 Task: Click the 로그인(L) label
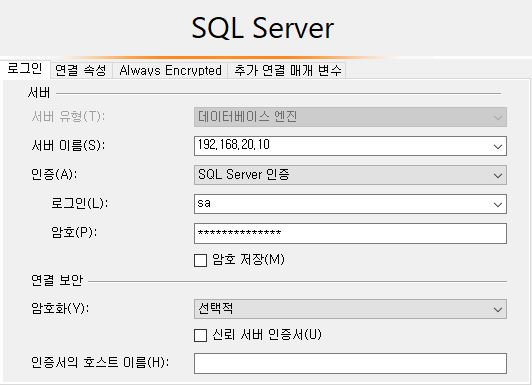coord(79,203)
